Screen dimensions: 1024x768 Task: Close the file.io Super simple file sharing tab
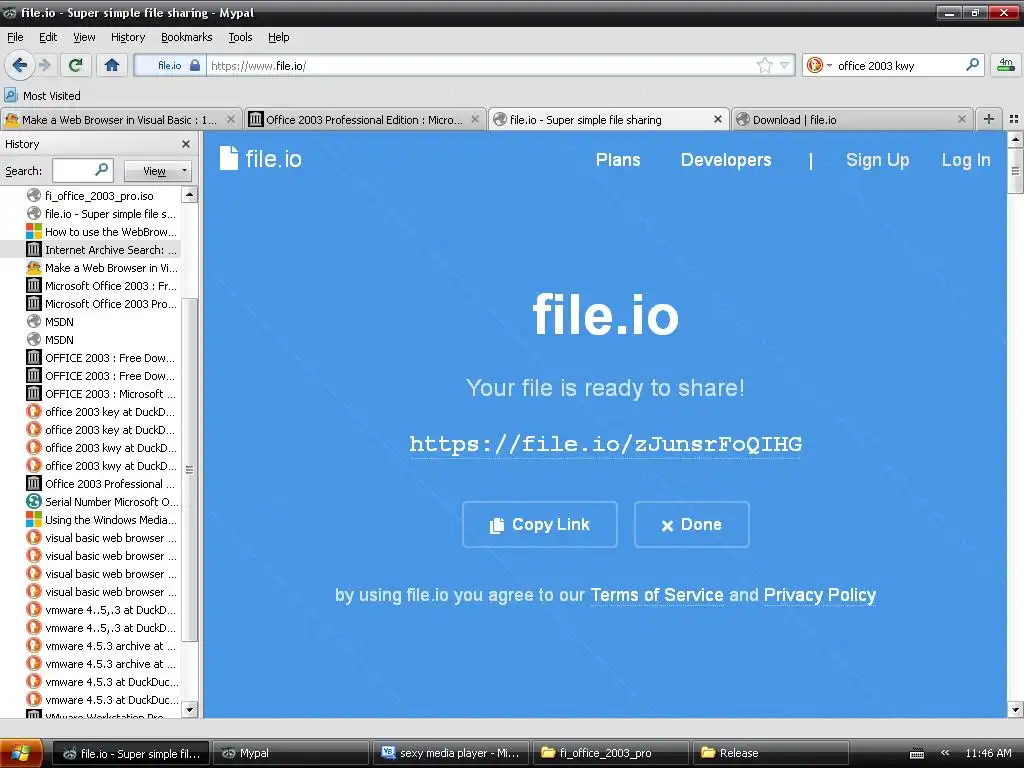[718, 120]
